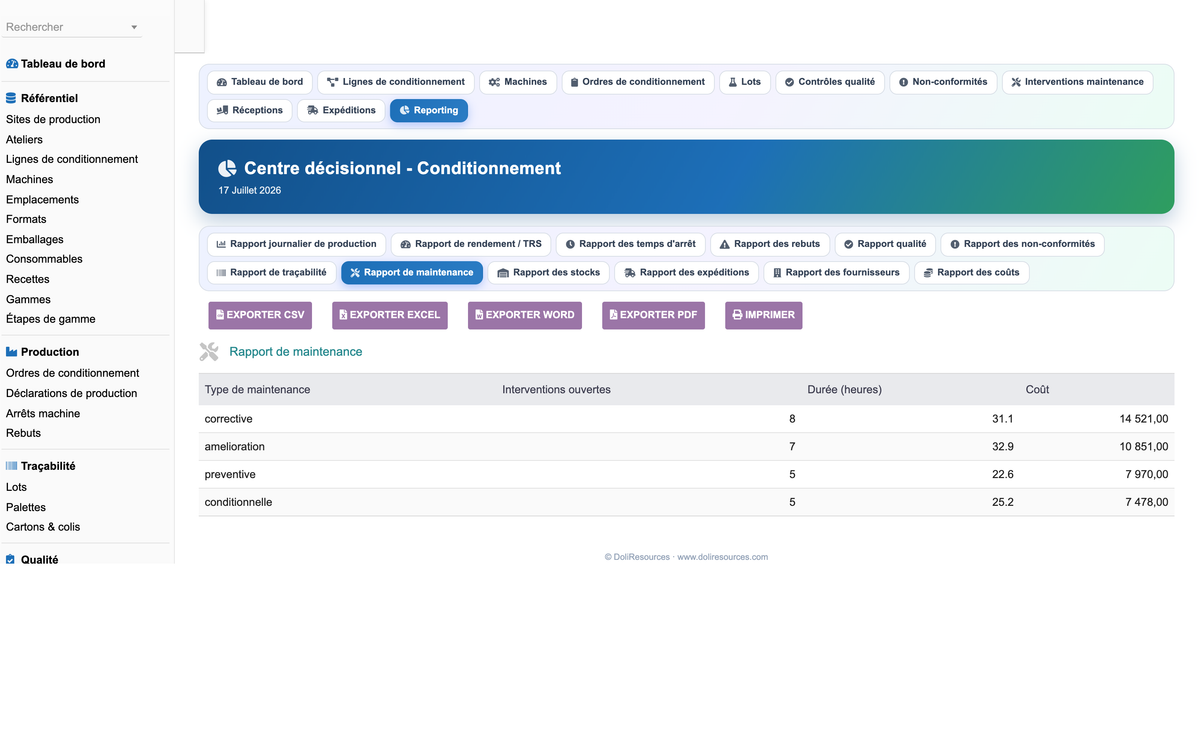Image resolution: width=1200 pixels, height=743 pixels.
Task: Open sidebar Ordres de conditionnement link
Action: (x=73, y=373)
